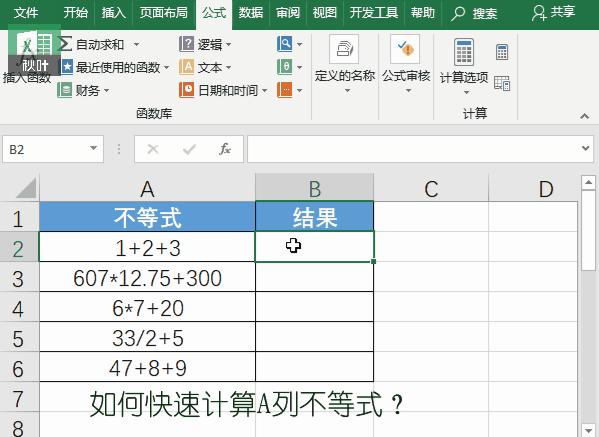Screen dimensions: 599x437
Task: Click the fx Insert Function icon in formula bar
Action: [225, 149]
